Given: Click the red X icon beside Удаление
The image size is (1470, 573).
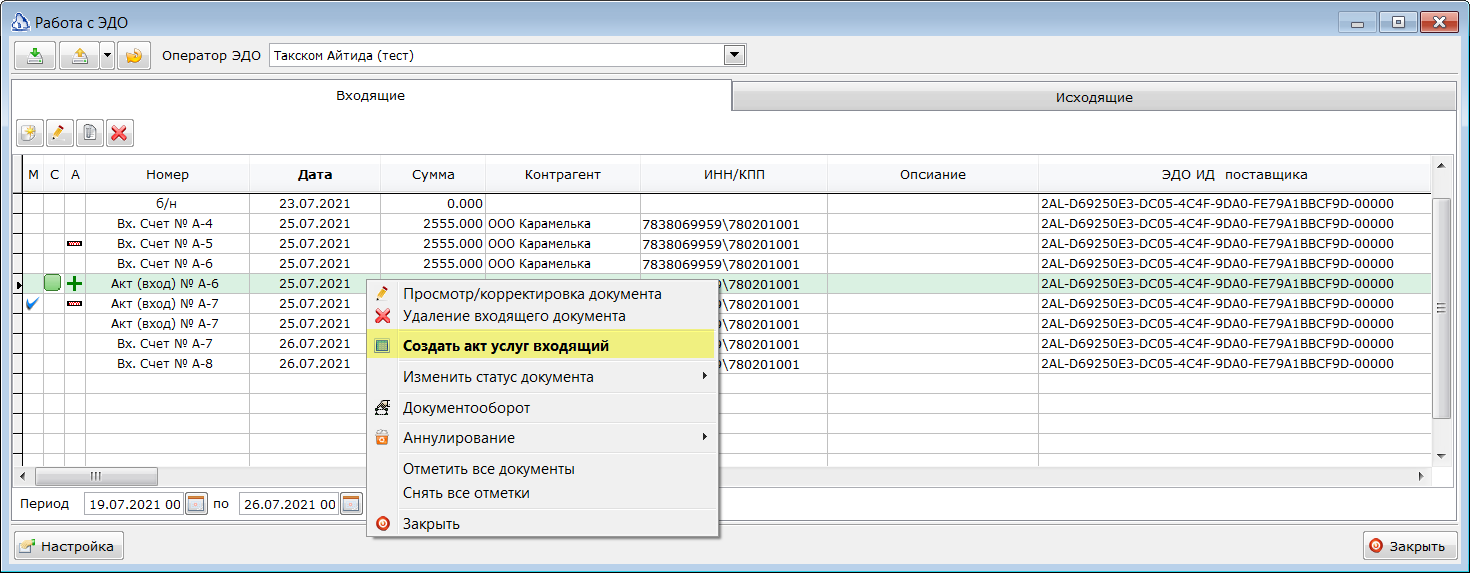Looking at the screenshot, I should (382, 316).
